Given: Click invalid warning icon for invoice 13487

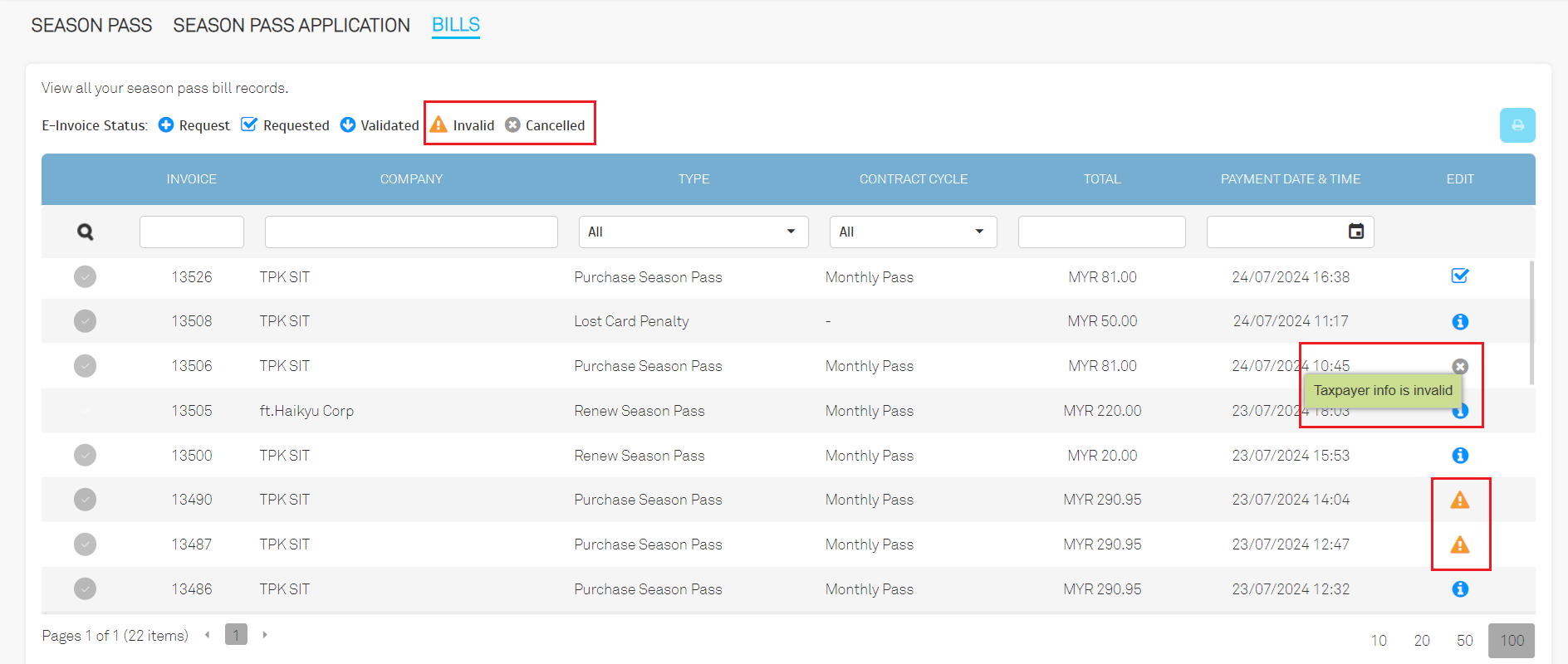Looking at the screenshot, I should tap(1459, 544).
